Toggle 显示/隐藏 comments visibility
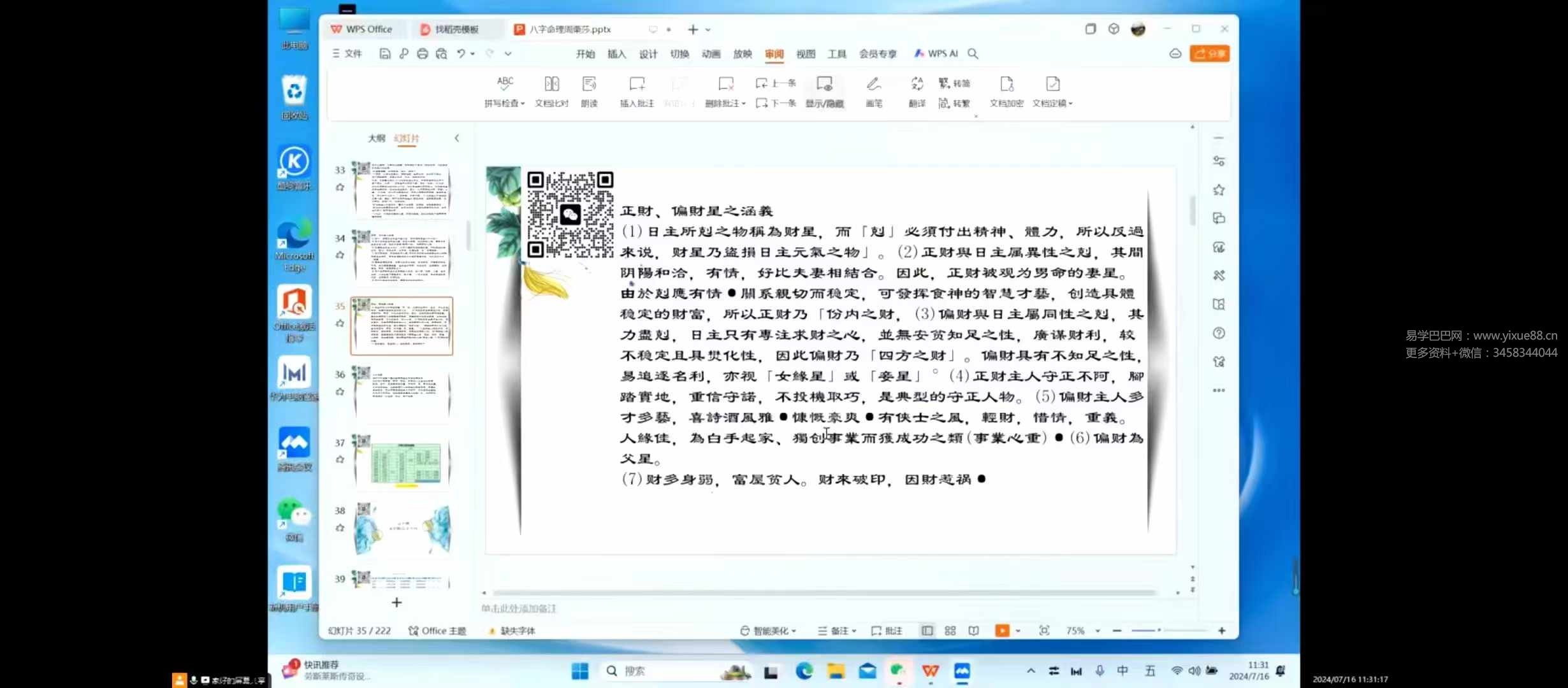 point(824,91)
